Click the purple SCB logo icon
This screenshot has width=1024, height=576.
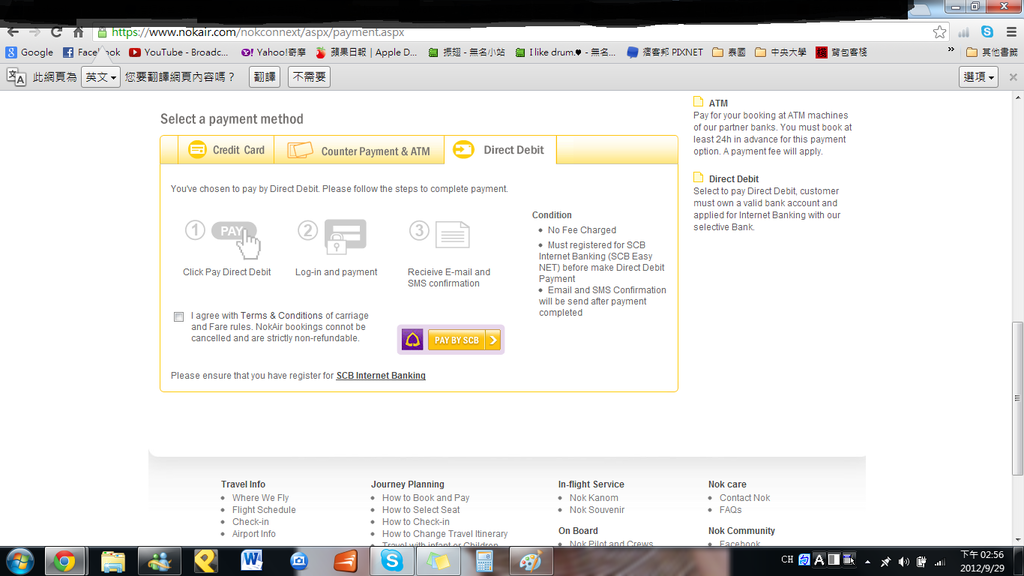point(413,340)
